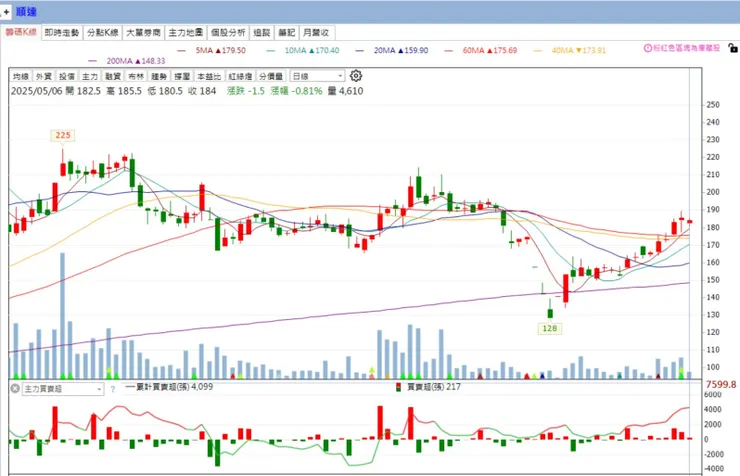Click the 20MA legend entry

tap(392, 50)
